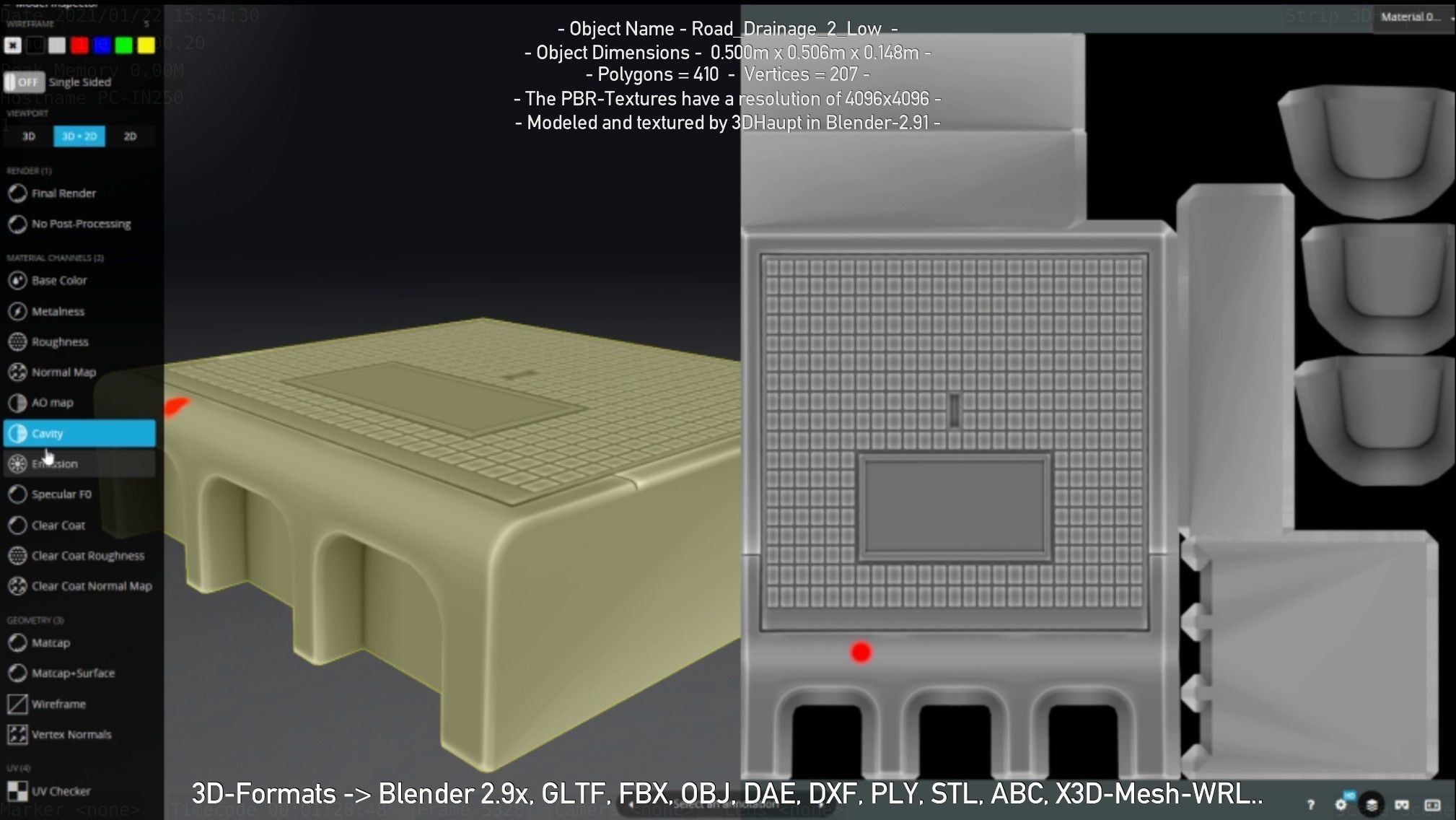Choose the yellow wireframe color
1456x820 pixels.
coord(146,45)
